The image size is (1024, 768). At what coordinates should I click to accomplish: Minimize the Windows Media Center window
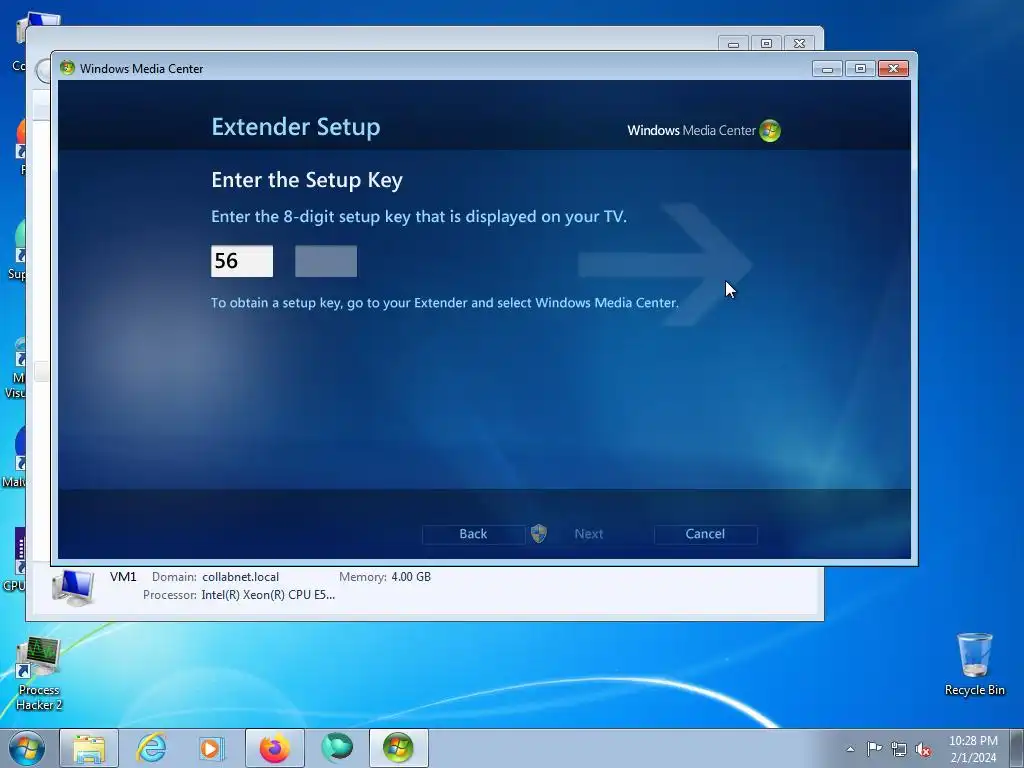coord(827,69)
